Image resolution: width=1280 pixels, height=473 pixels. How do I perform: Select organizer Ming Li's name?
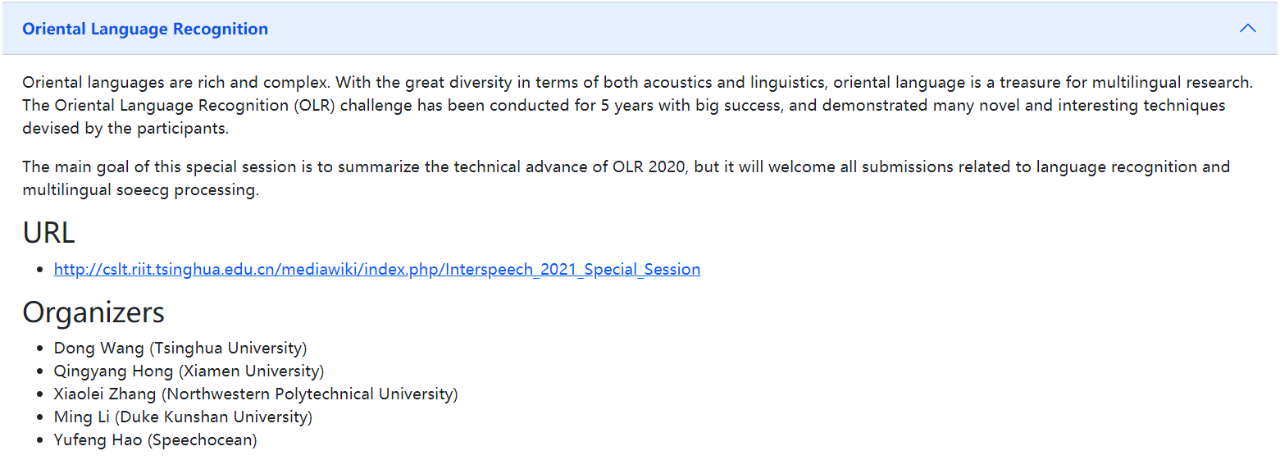click(82, 417)
